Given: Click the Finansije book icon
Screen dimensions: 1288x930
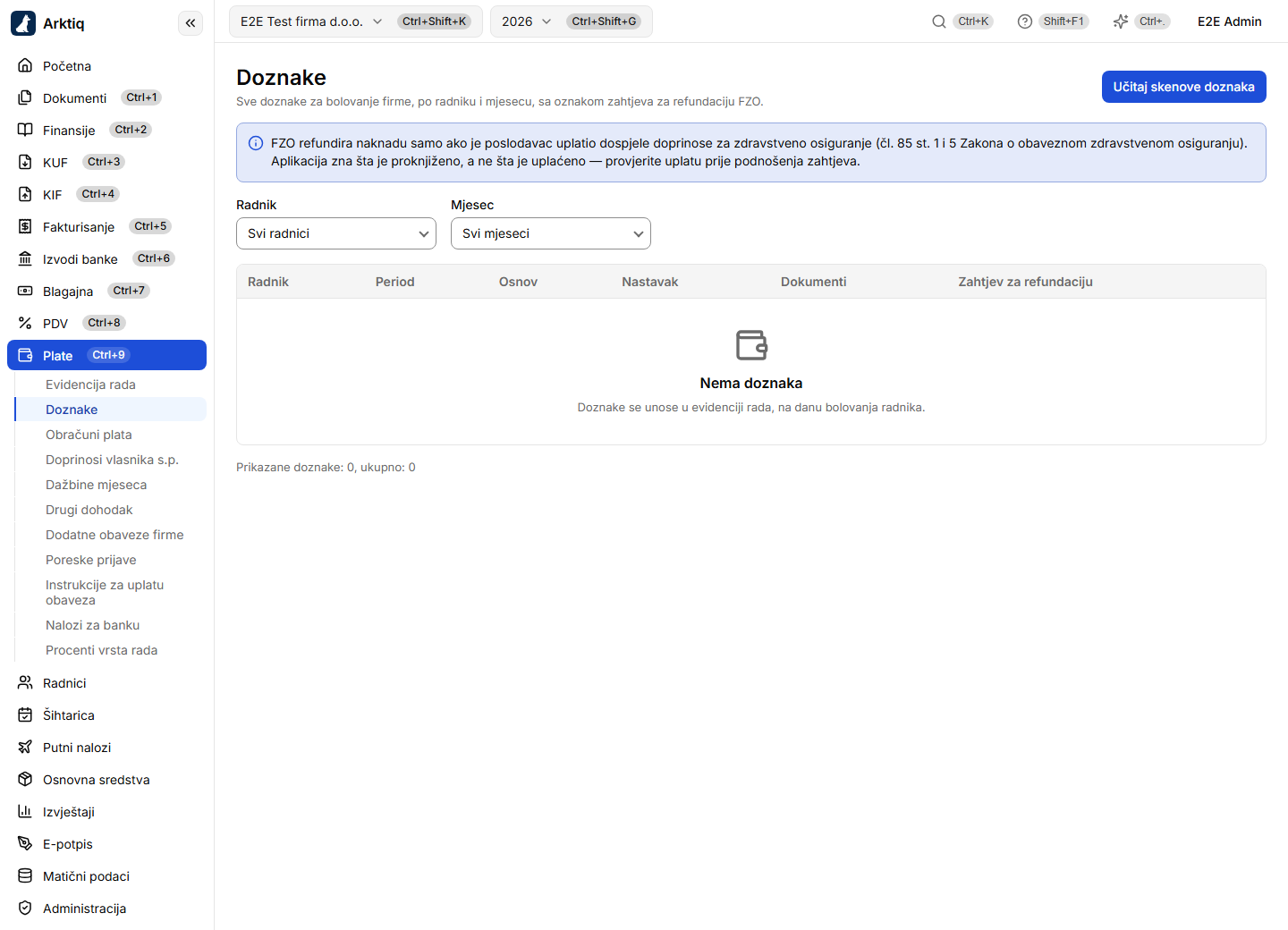Looking at the screenshot, I should click(x=25, y=131).
